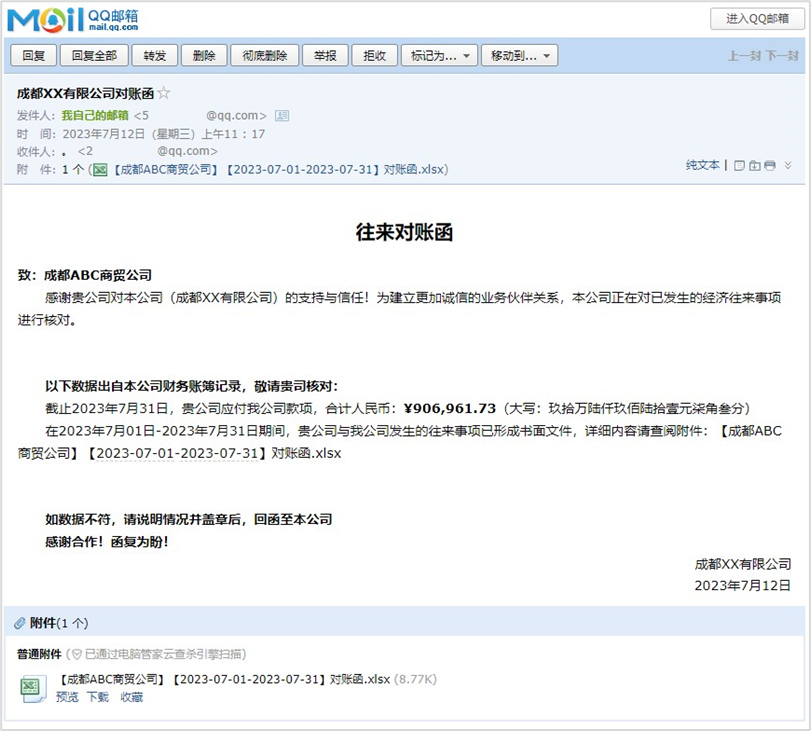This screenshot has width=811, height=731.
Task: Click the 回复 button
Action: click(x=33, y=56)
